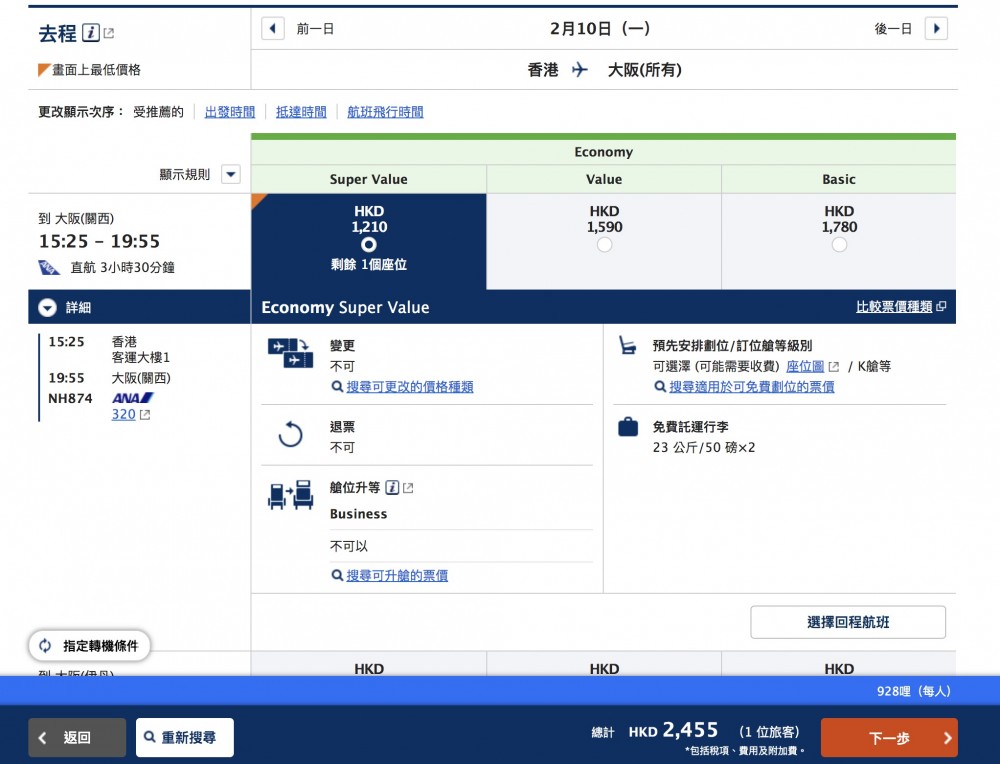Click the 直航 3小時30分鐘 duration text

point(122,267)
